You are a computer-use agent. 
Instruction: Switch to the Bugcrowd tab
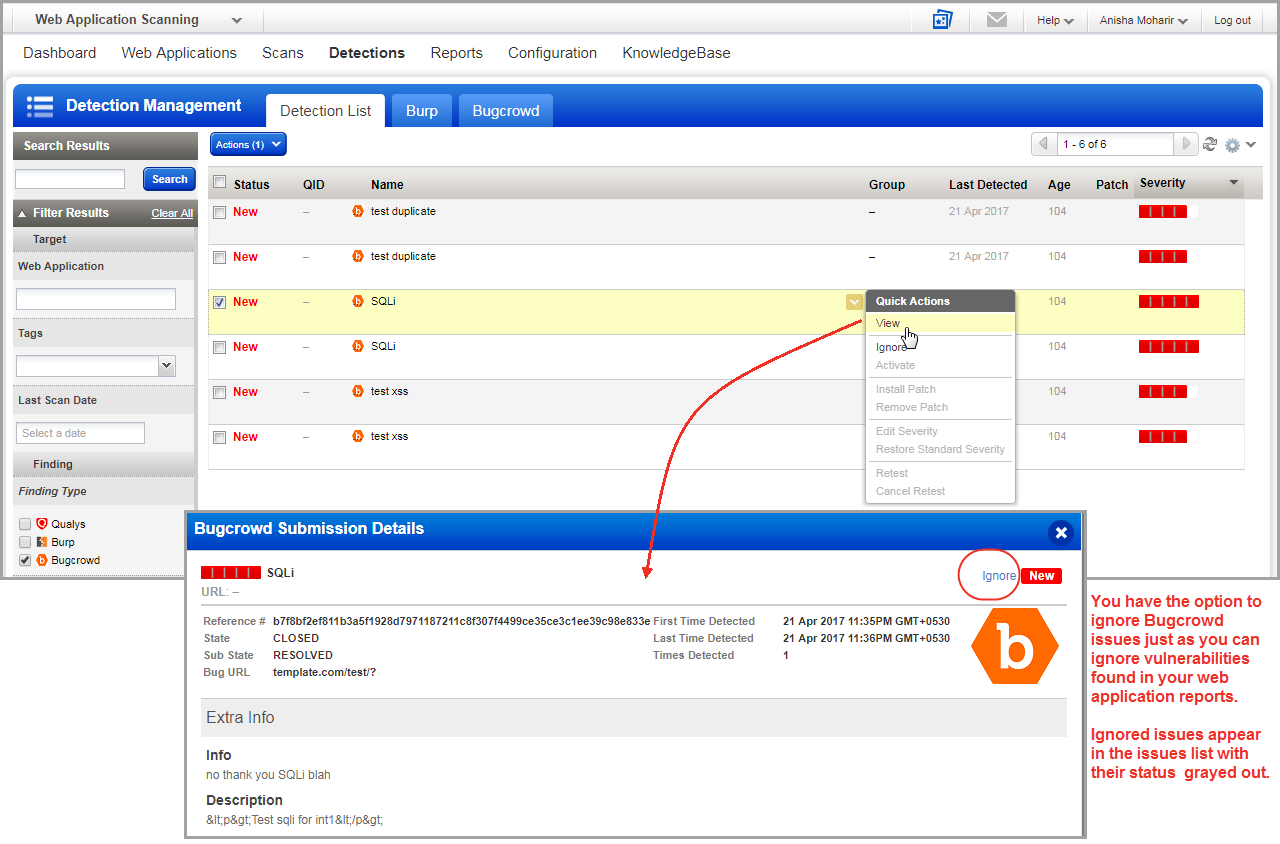(x=506, y=111)
